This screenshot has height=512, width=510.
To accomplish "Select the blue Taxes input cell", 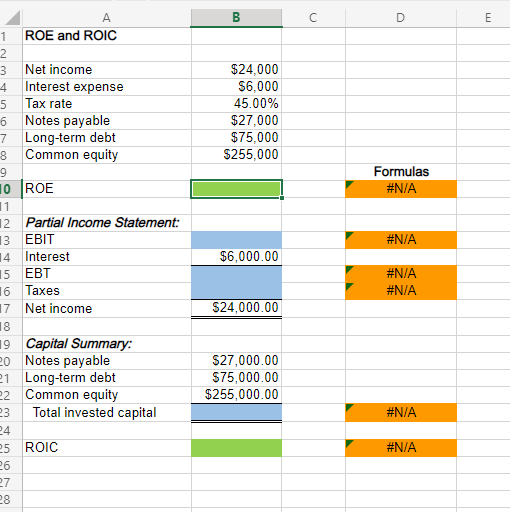I will click(236, 291).
